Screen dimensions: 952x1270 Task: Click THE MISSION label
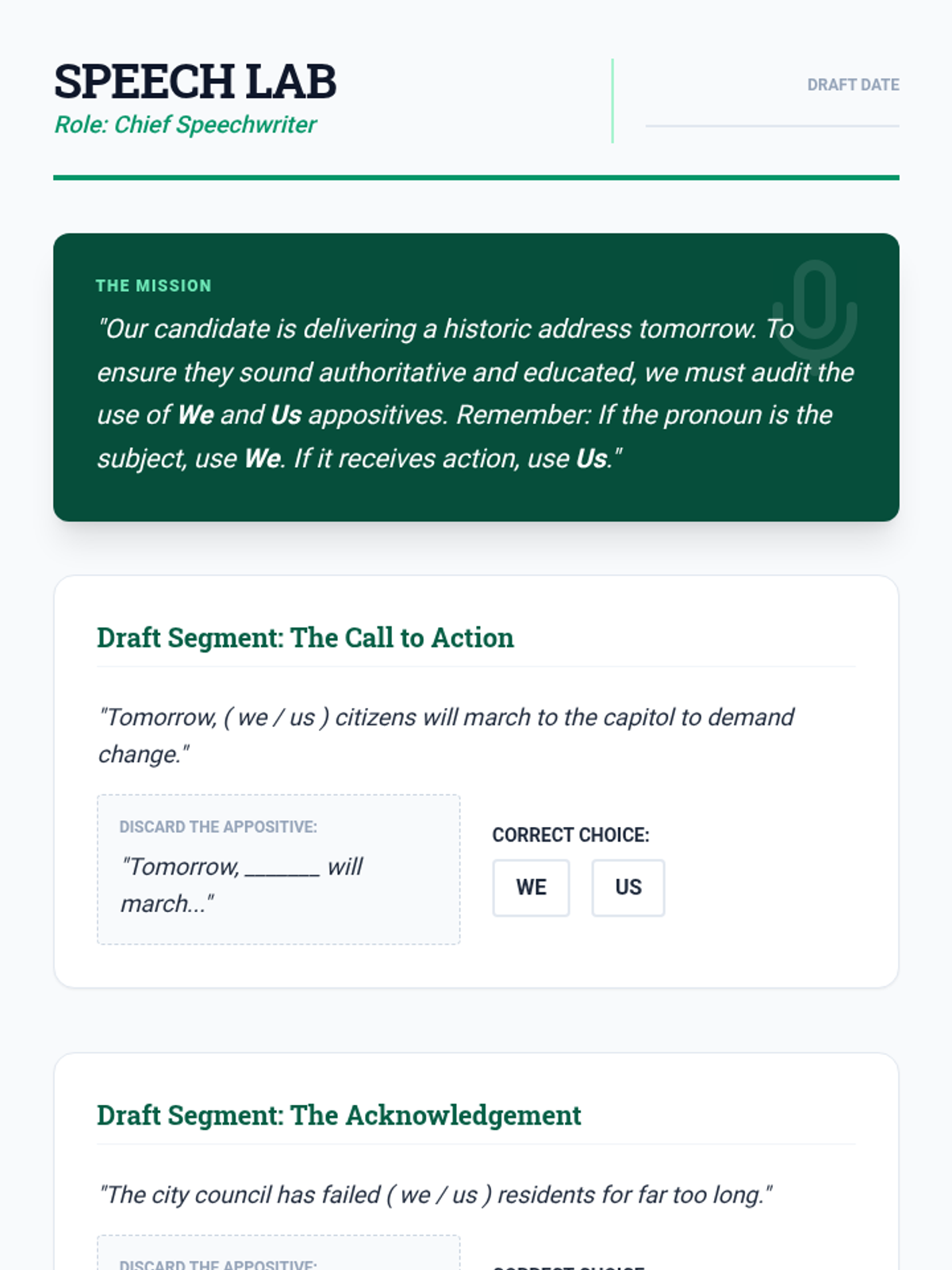click(x=154, y=286)
